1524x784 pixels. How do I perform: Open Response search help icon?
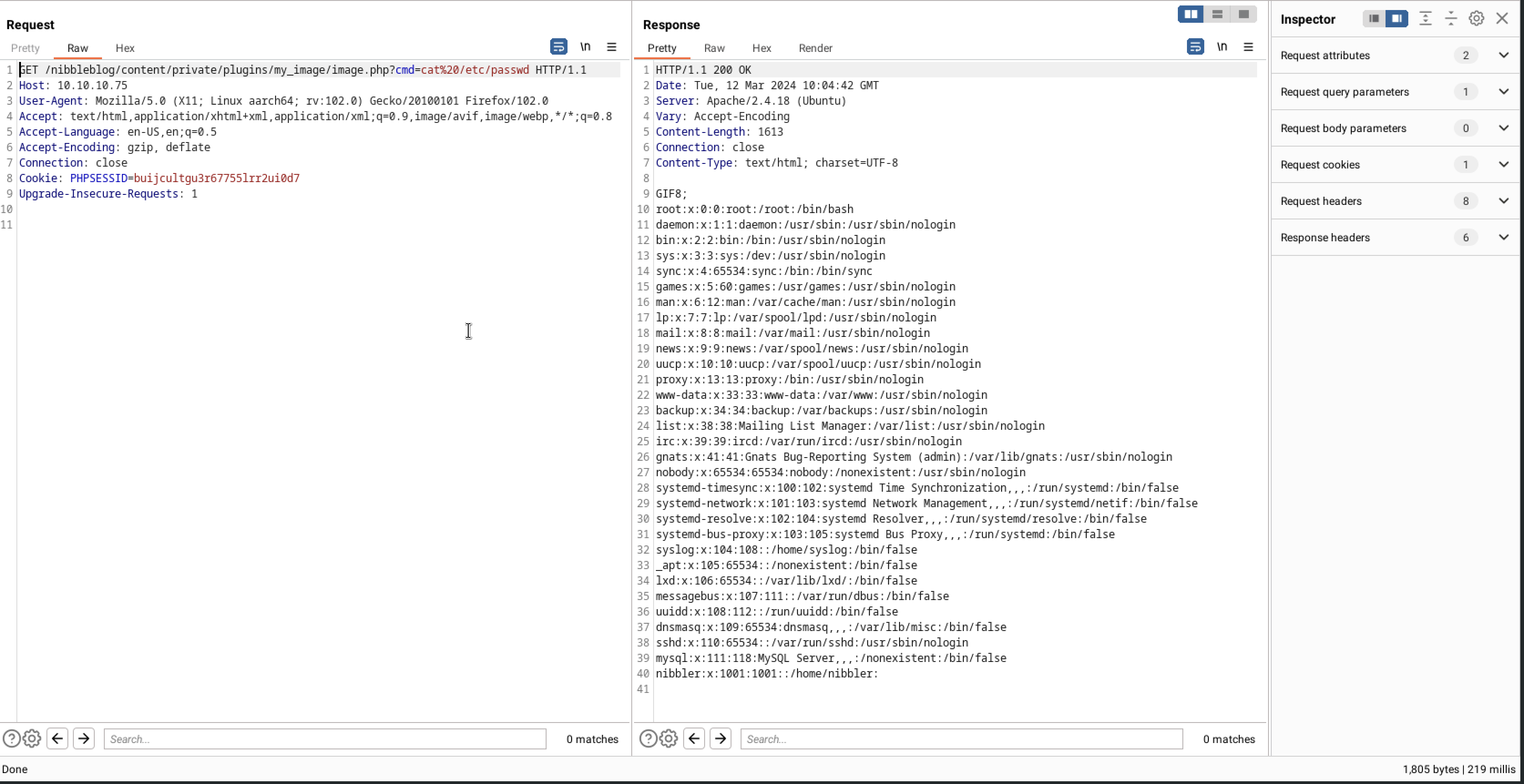point(648,738)
